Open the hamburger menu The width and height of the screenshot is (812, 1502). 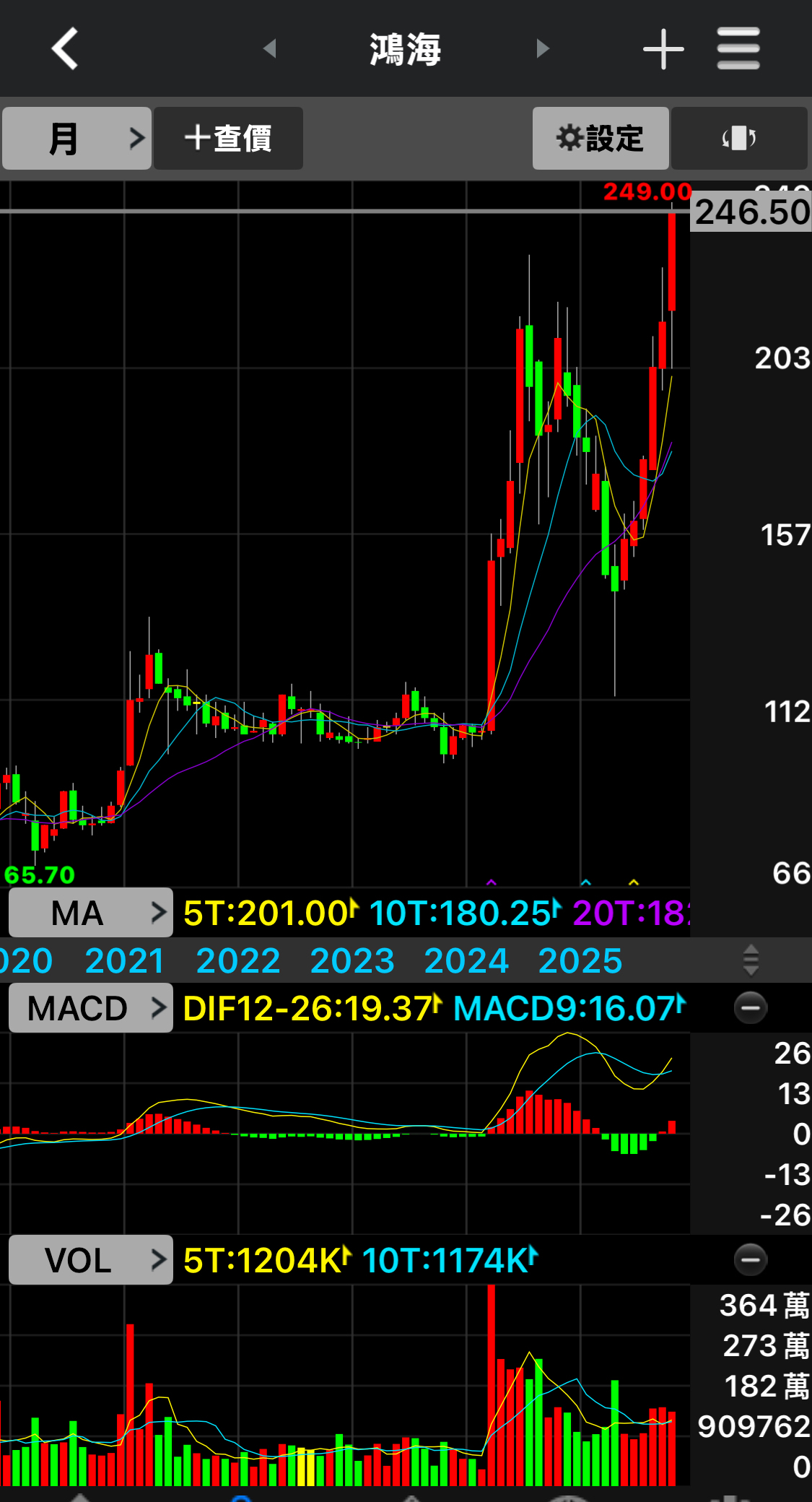pyautogui.click(x=738, y=48)
